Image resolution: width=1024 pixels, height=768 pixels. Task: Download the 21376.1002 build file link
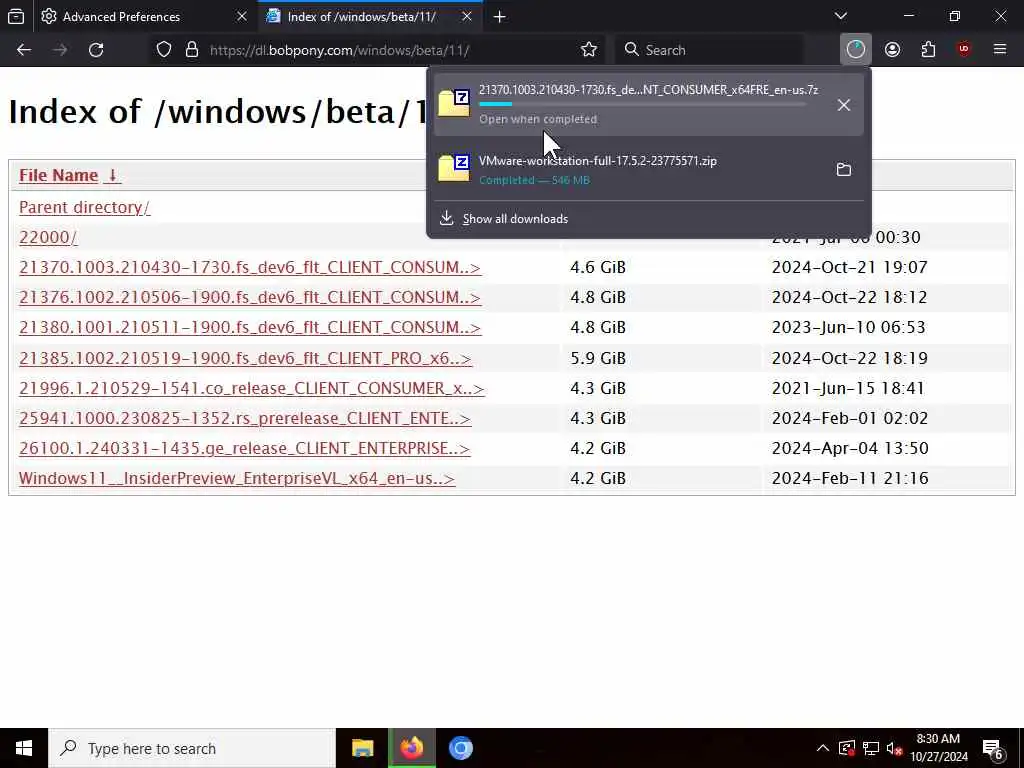250,297
